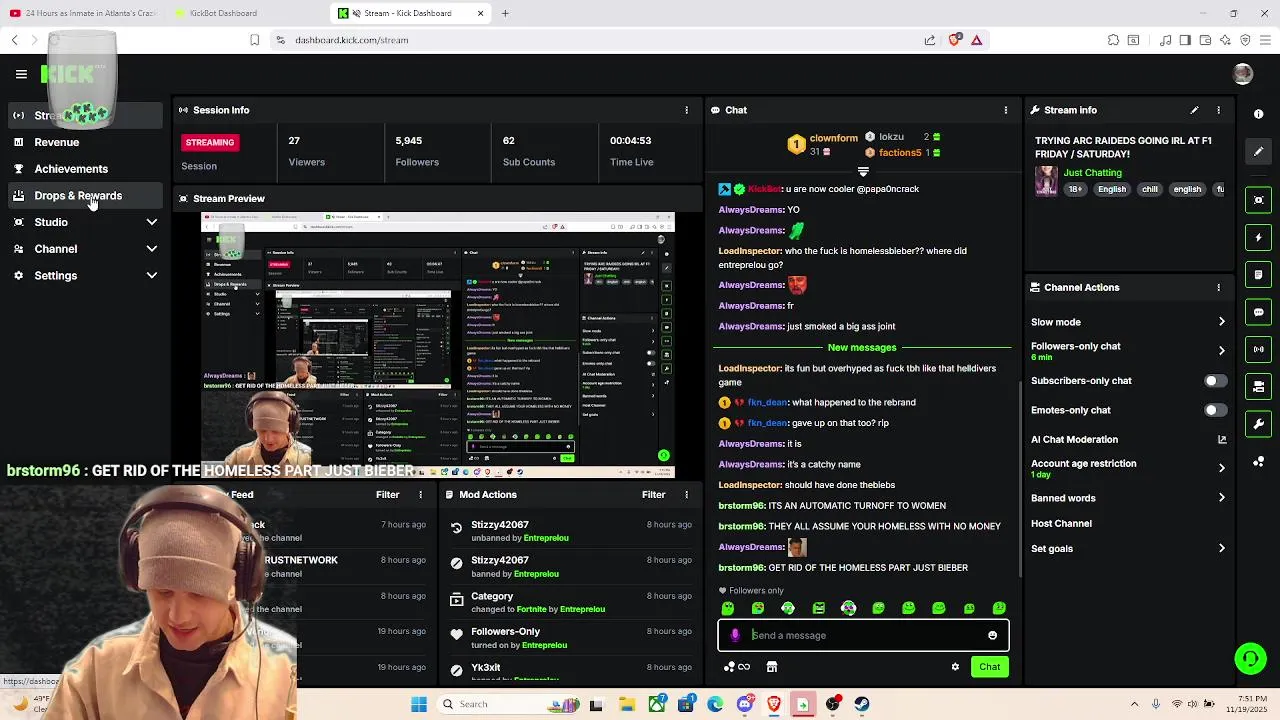Click the STREAMING status badge

point(210,142)
